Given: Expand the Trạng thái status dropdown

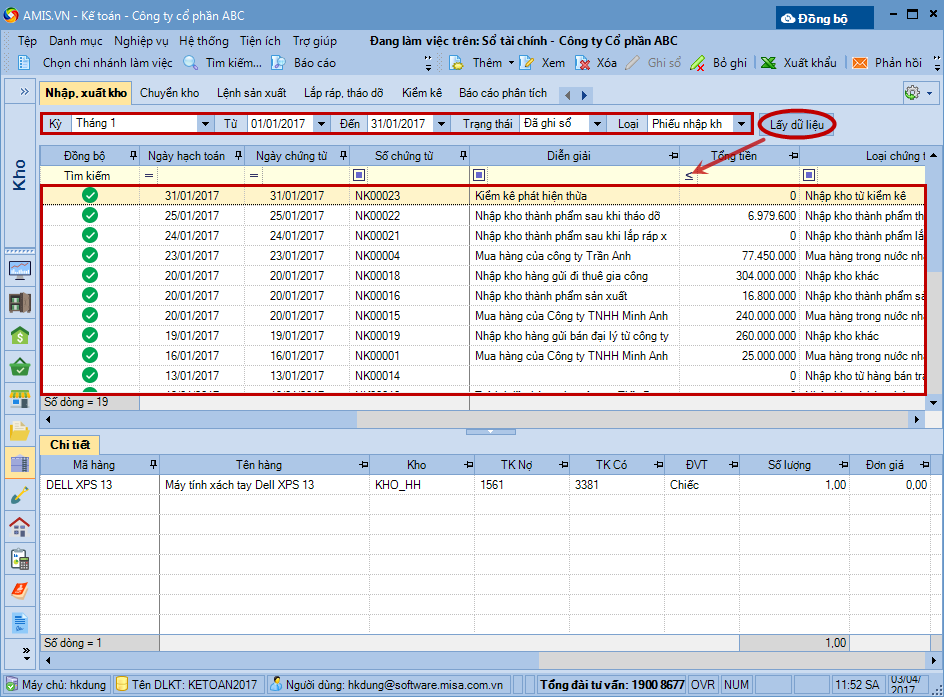Looking at the screenshot, I should point(598,124).
